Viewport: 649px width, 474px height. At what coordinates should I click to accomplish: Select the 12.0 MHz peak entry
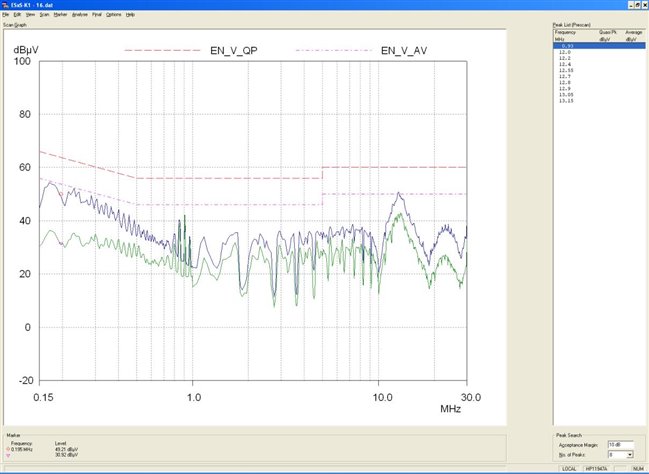click(566, 52)
